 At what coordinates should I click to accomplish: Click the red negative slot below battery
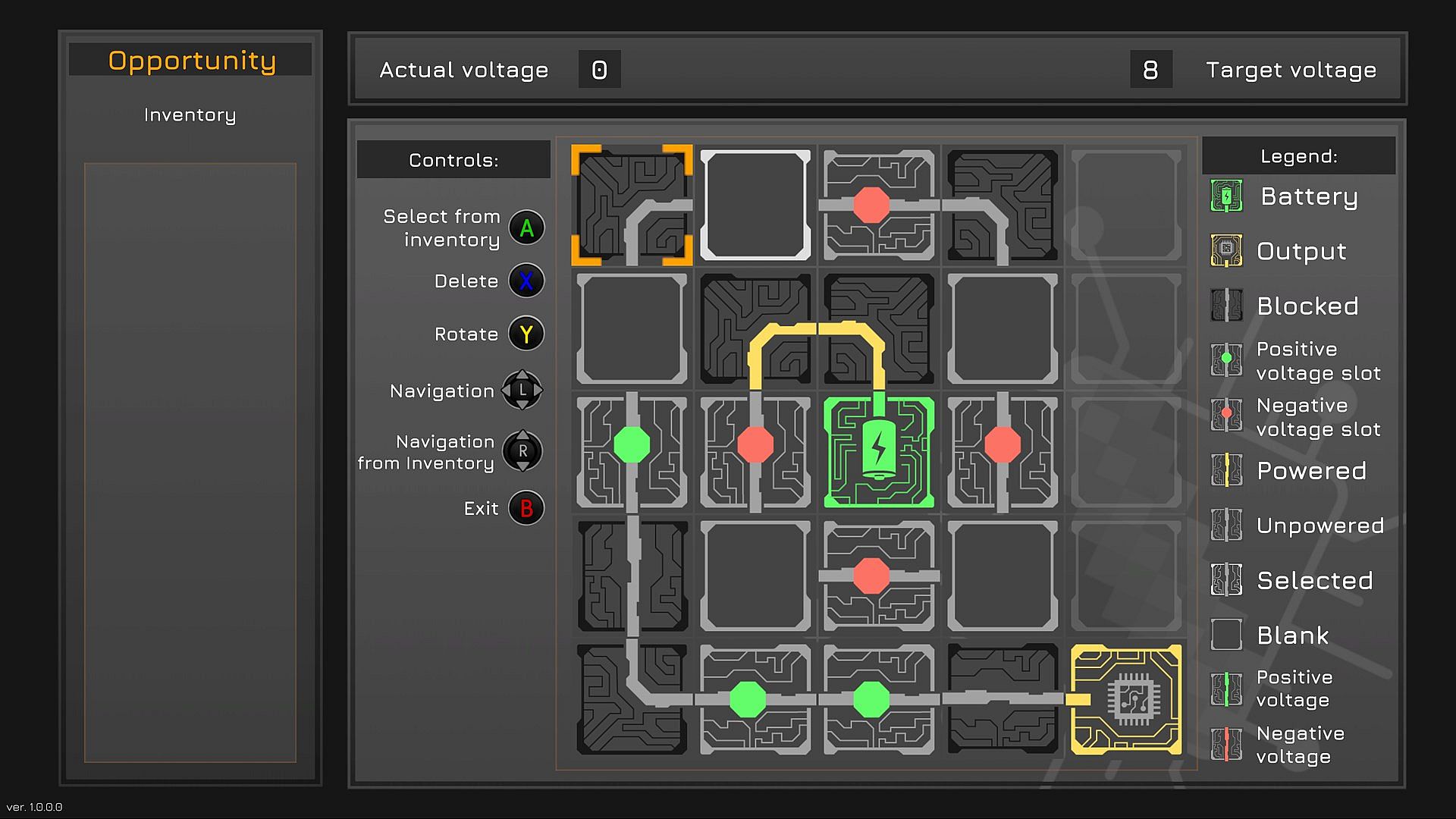click(871, 576)
